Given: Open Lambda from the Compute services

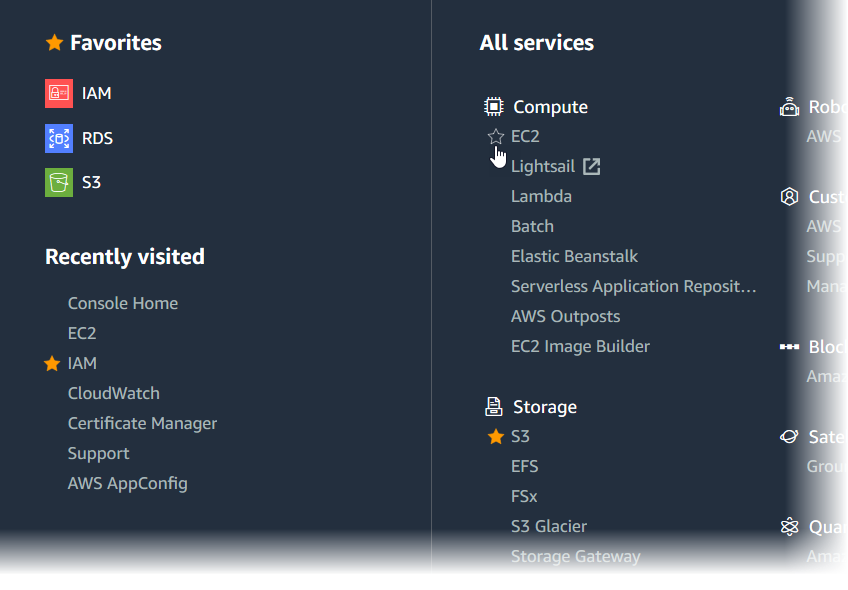Looking at the screenshot, I should pos(541,197).
